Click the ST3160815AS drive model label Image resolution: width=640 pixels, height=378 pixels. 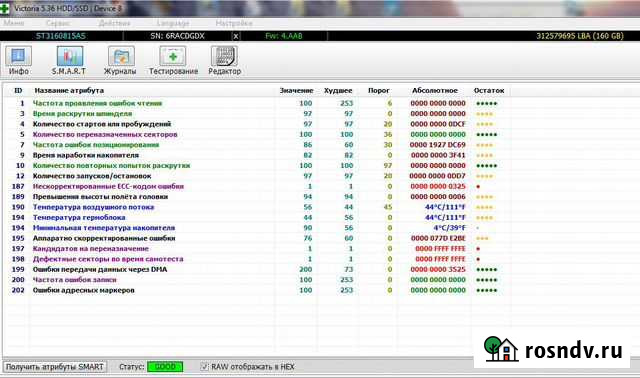point(60,36)
